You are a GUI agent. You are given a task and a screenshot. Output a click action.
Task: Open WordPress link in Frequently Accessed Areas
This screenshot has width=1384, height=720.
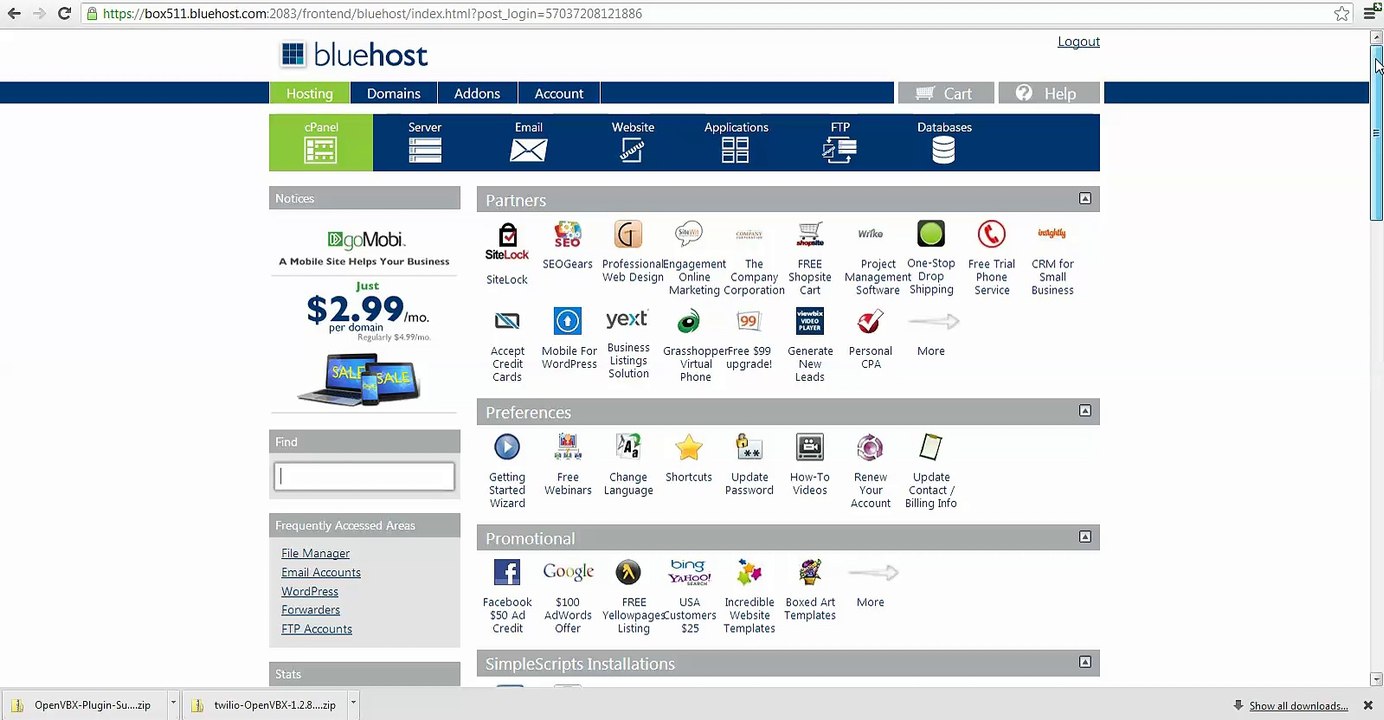click(310, 591)
